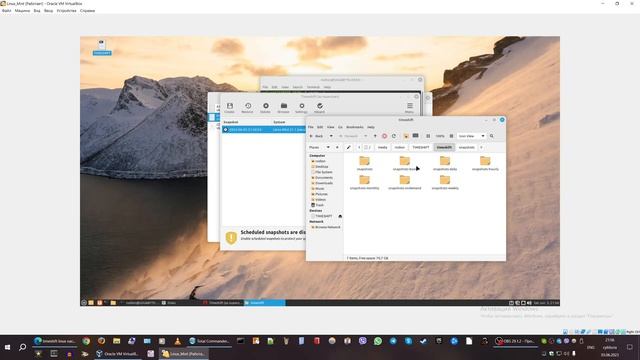The height and width of the screenshot is (360, 640).
Task: Open the View menu in file manager
Action: tap(331, 127)
